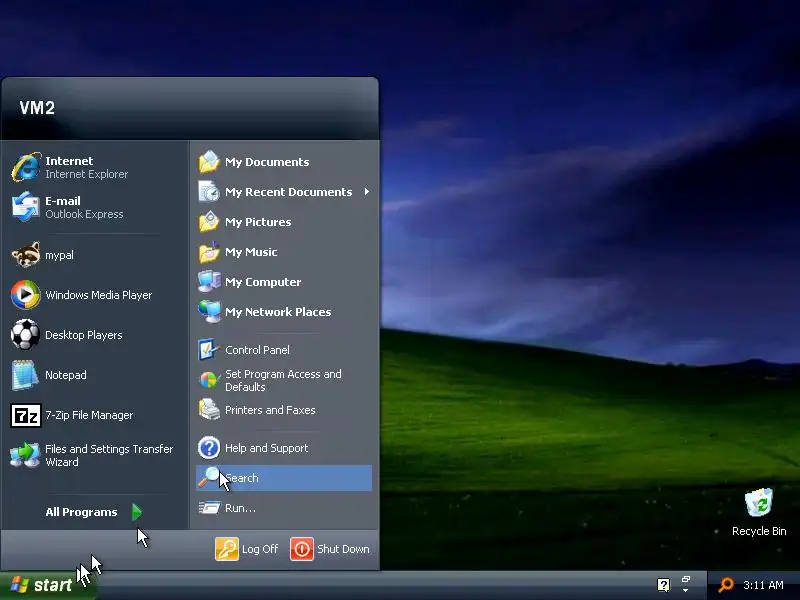
Task: Click the Log Off button
Action: (246, 549)
